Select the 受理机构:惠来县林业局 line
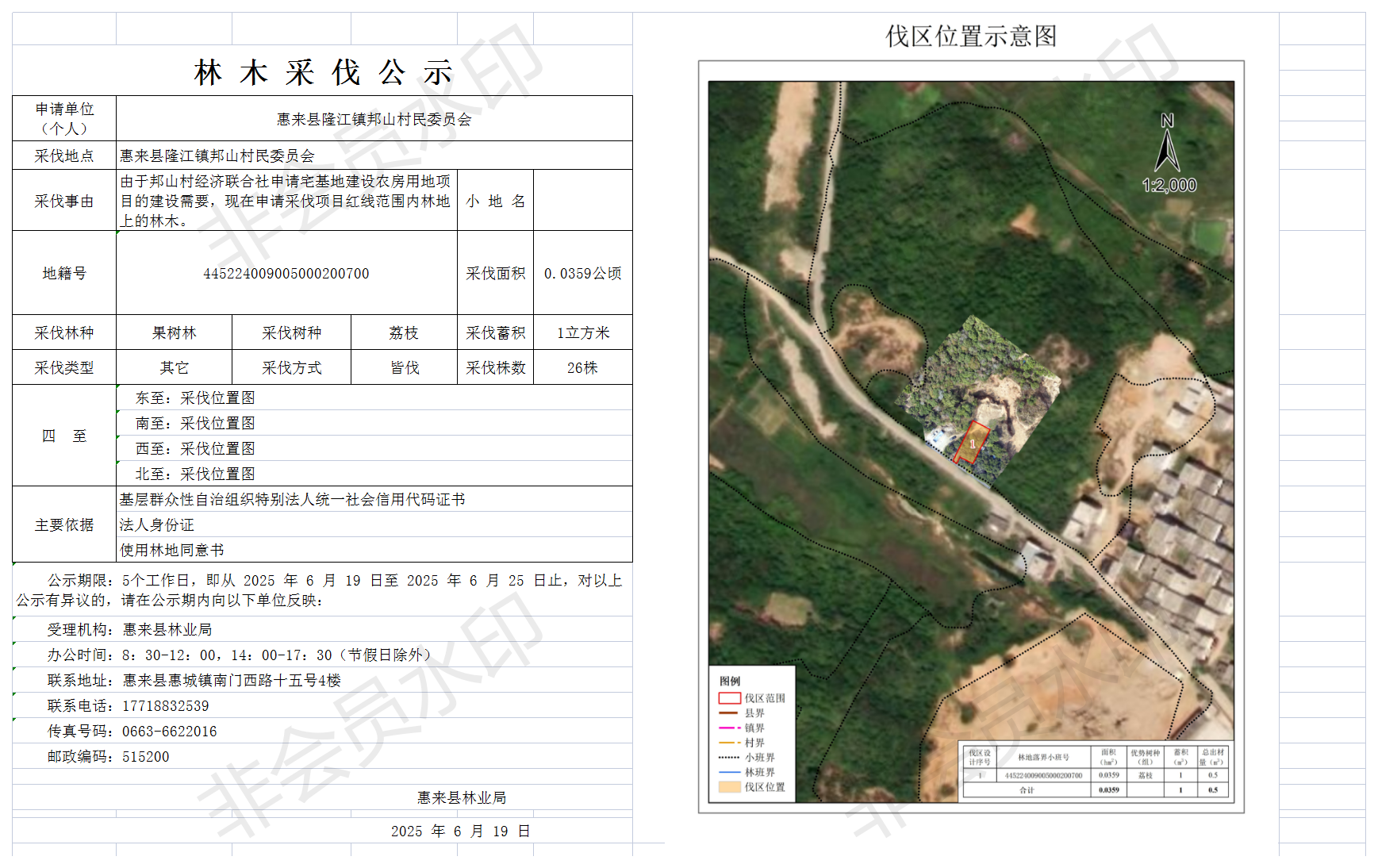The width and height of the screenshot is (1378, 868). click(322, 629)
